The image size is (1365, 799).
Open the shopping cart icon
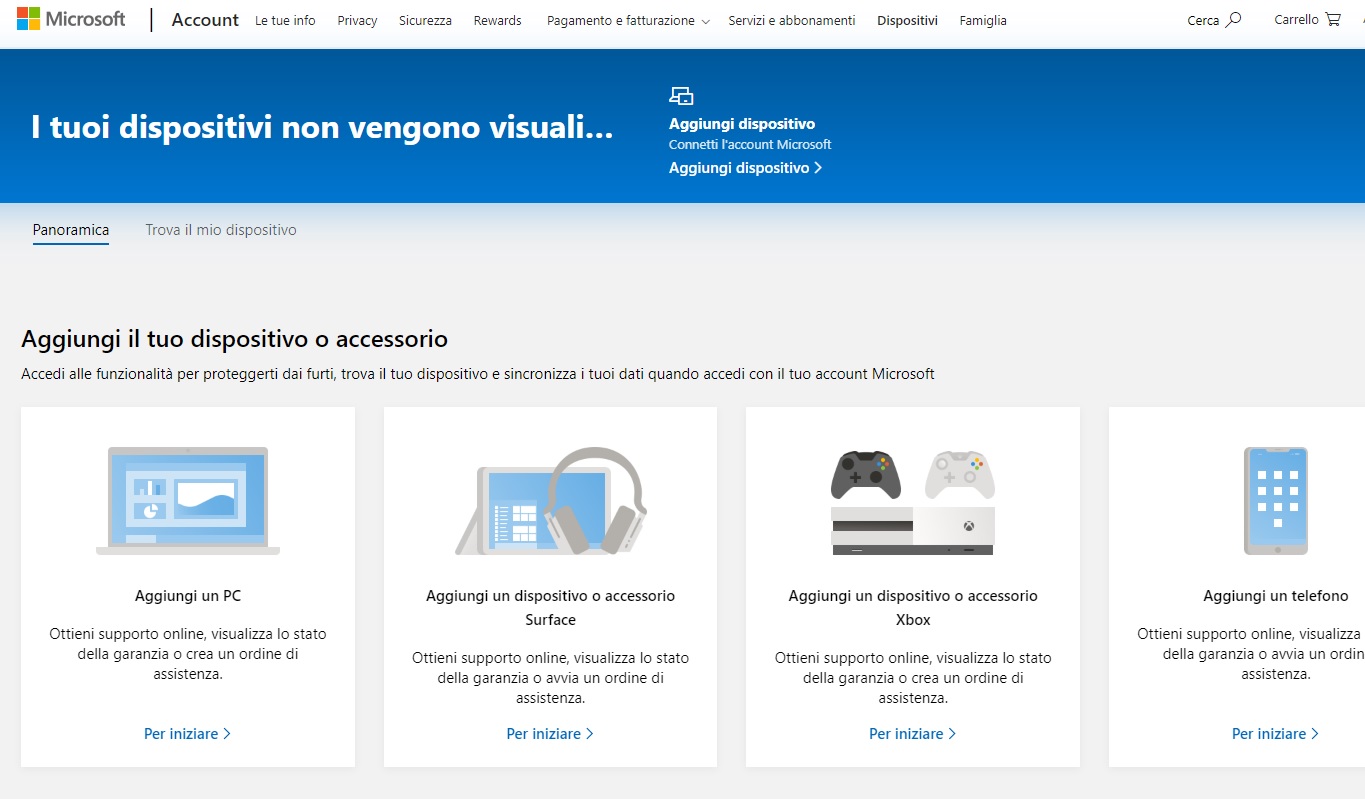(1333, 19)
